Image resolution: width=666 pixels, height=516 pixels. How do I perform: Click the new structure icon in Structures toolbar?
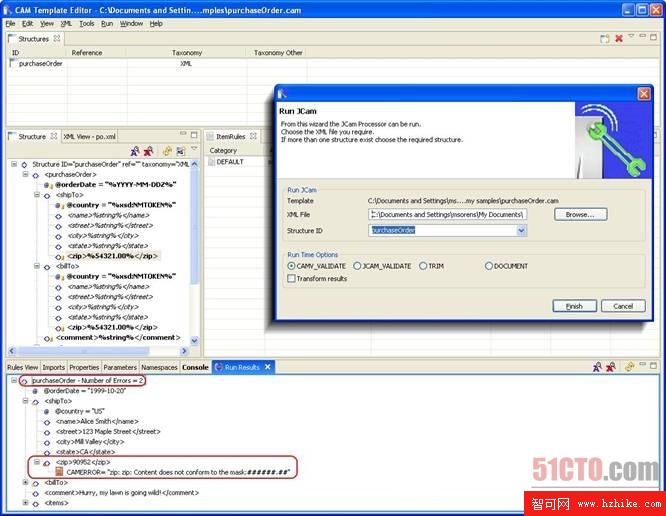[604, 39]
